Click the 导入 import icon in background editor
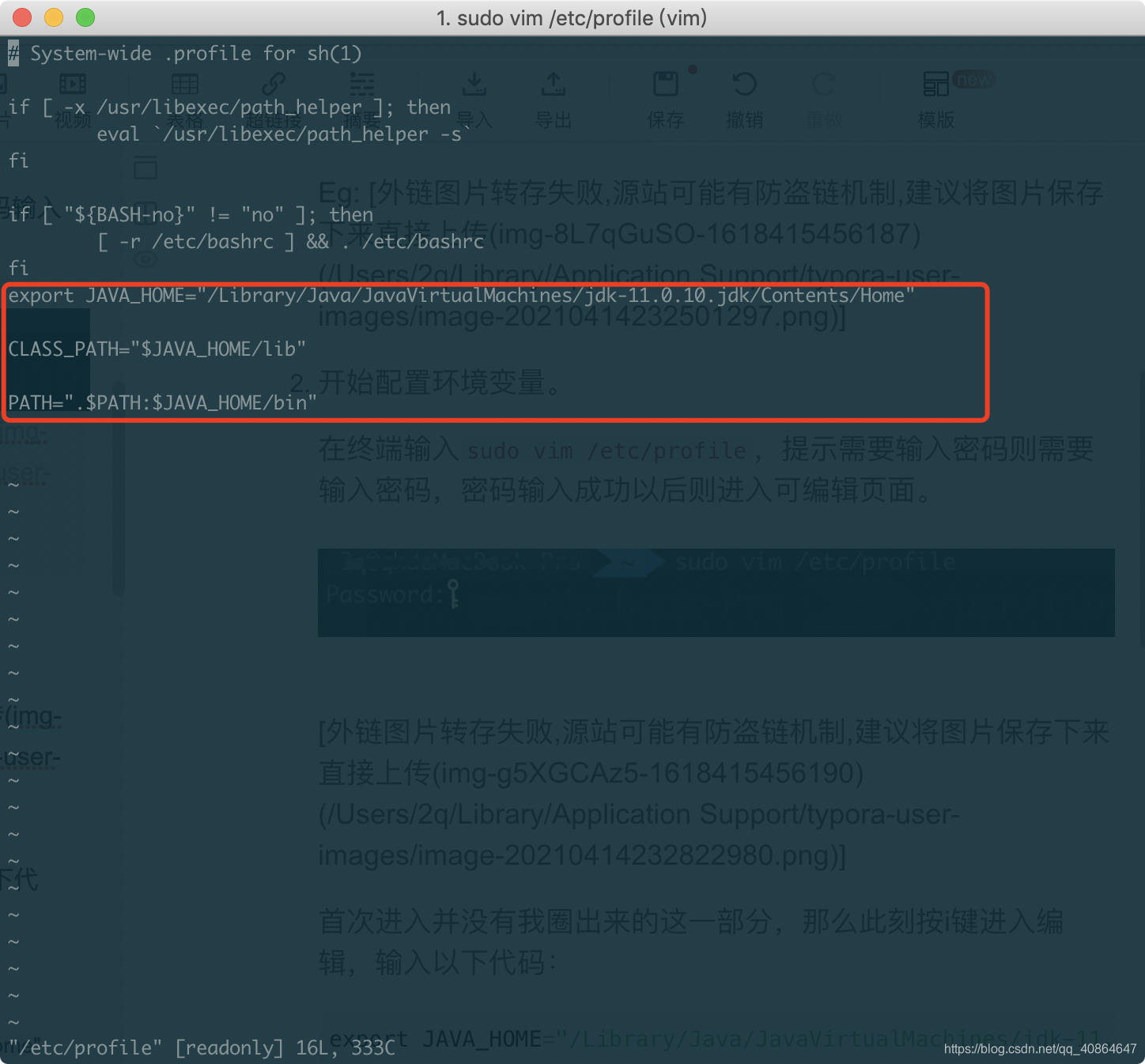The width and height of the screenshot is (1145, 1064). [474, 85]
